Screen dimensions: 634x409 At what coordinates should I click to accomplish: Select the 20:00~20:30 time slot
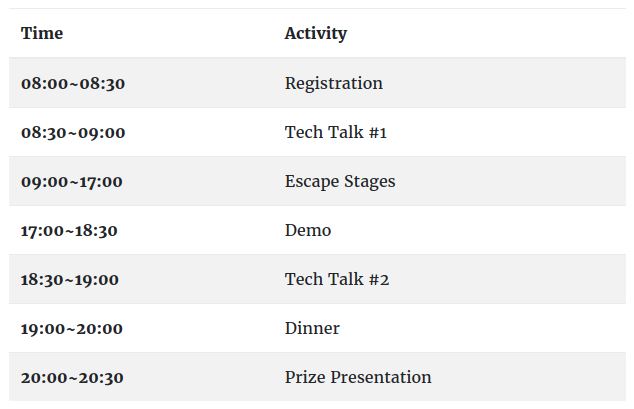(72, 377)
